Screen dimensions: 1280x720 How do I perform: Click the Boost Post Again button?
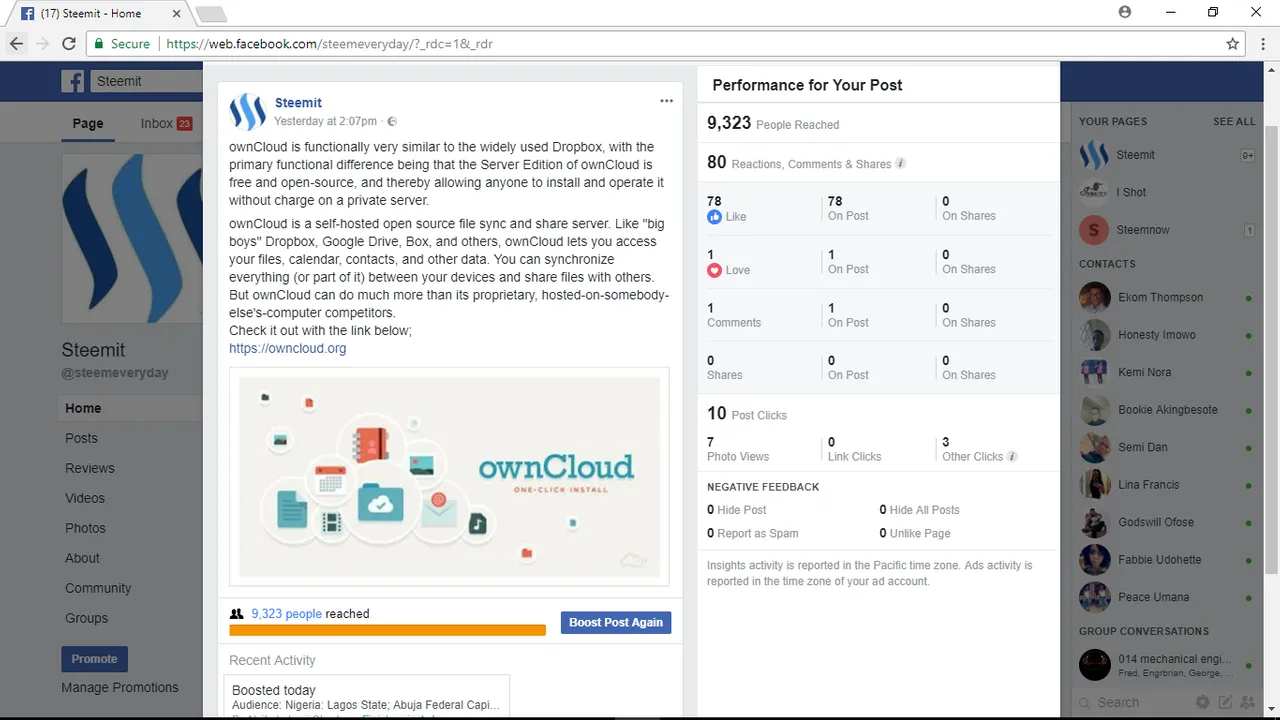(616, 622)
